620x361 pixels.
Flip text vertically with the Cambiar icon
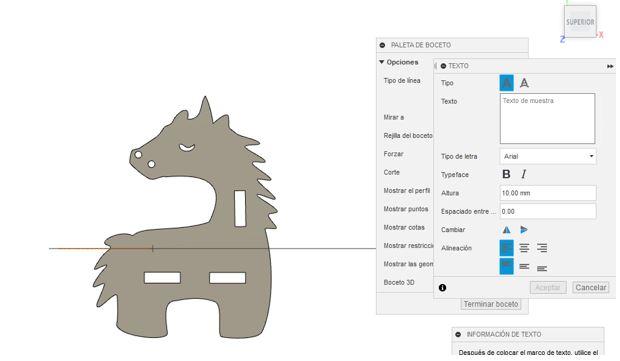coord(524,230)
